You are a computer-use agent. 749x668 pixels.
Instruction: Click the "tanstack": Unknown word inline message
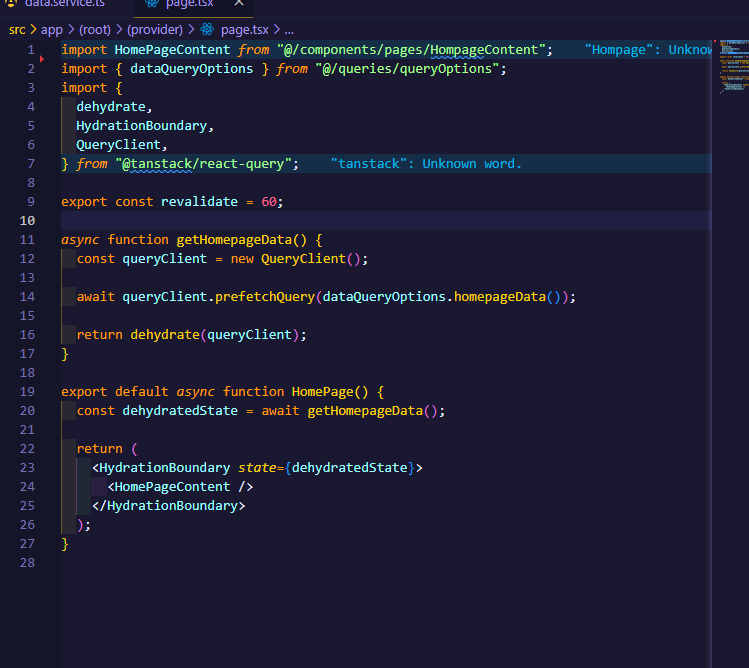pyautogui.click(x=426, y=164)
